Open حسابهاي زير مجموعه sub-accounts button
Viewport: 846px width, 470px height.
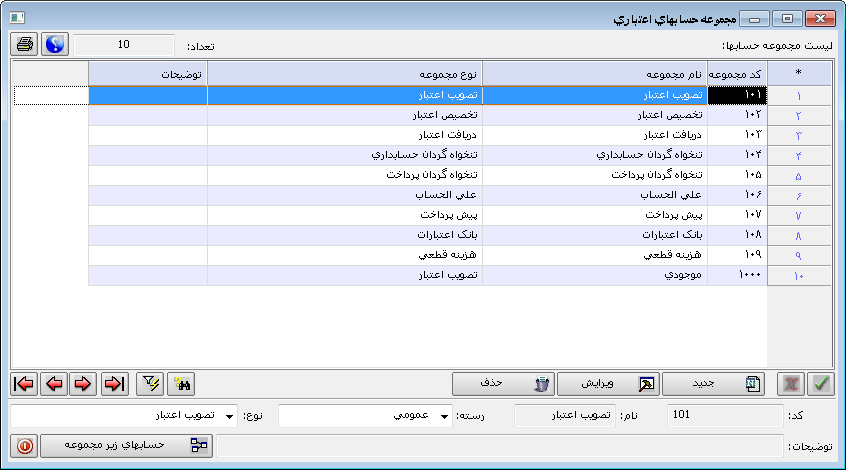[x=127, y=446]
